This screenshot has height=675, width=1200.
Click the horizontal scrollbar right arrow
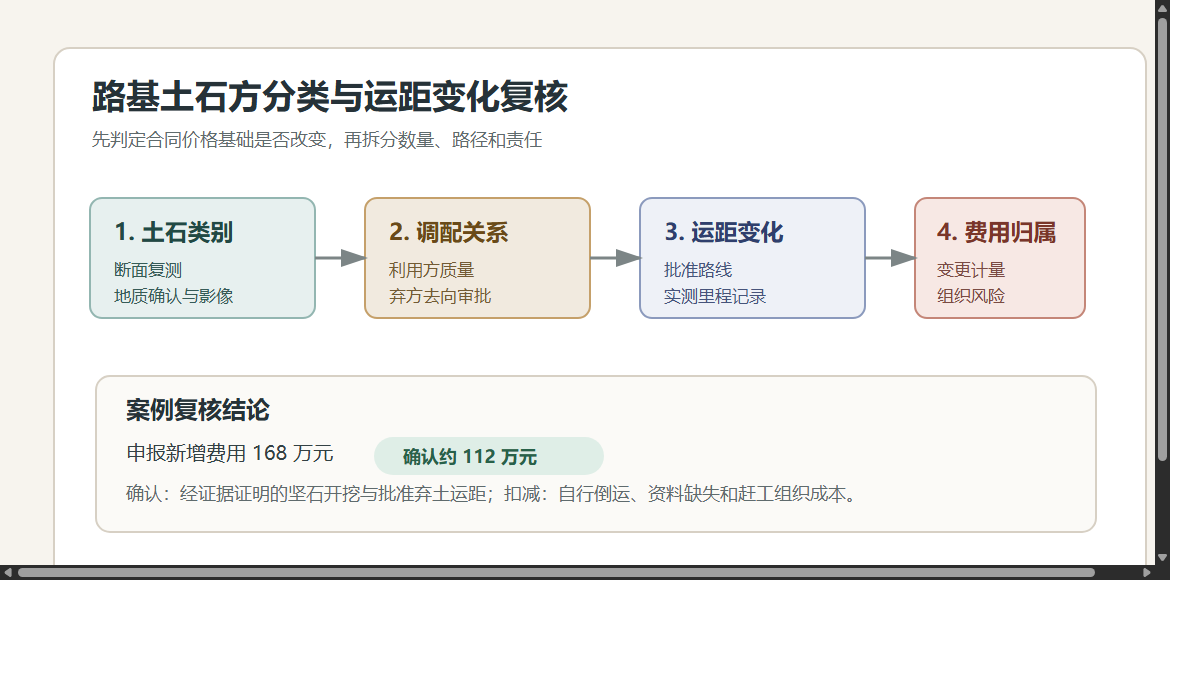(x=1147, y=572)
